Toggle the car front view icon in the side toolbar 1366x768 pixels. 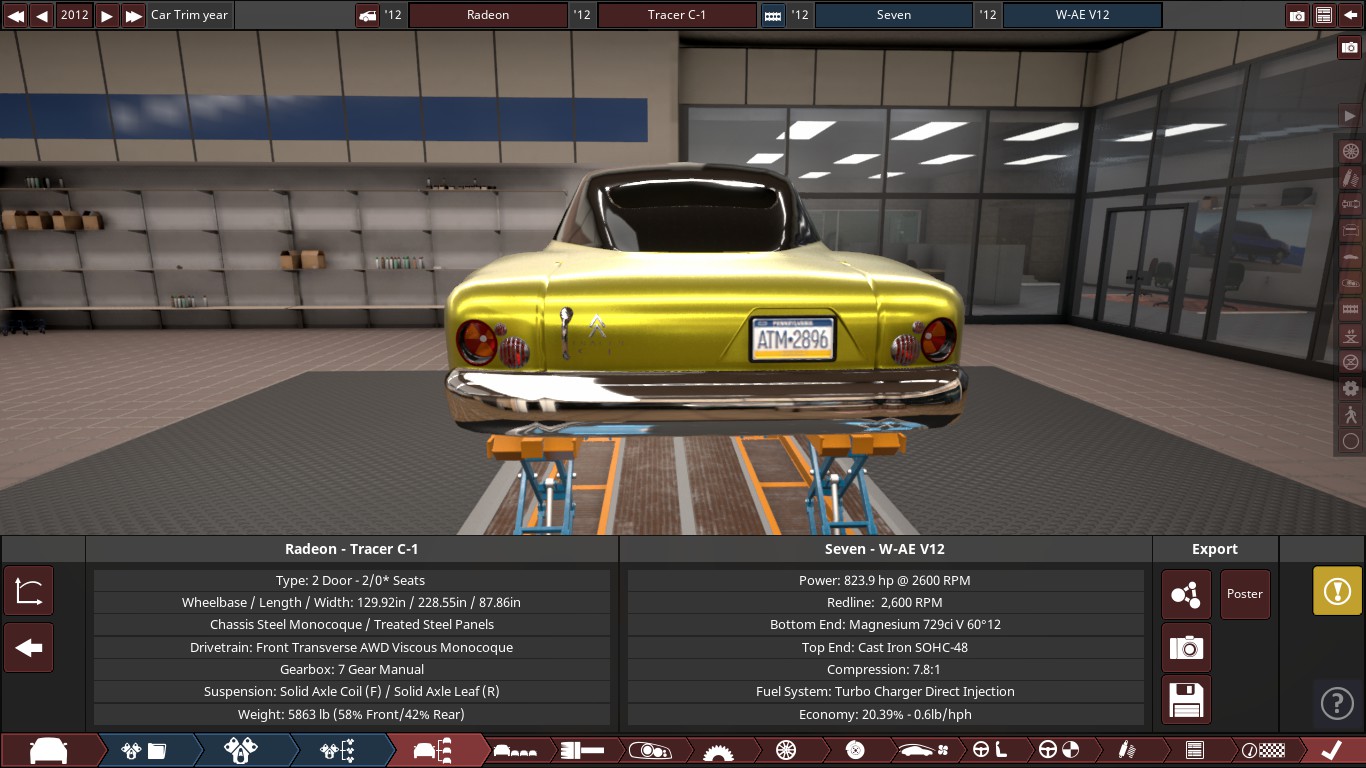point(1350,231)
